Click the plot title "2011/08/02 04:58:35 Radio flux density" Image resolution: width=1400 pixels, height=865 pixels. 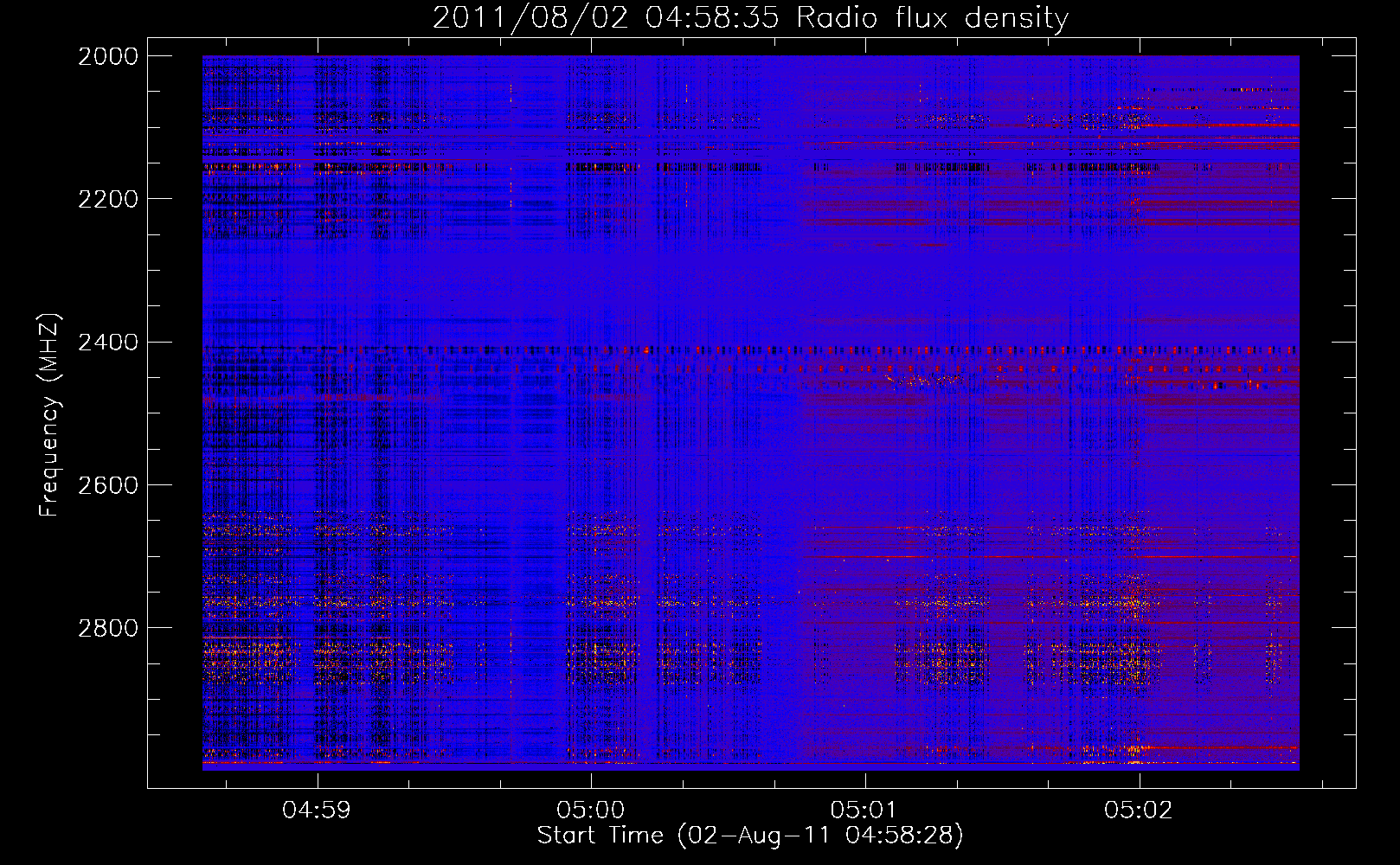(750, 18)
